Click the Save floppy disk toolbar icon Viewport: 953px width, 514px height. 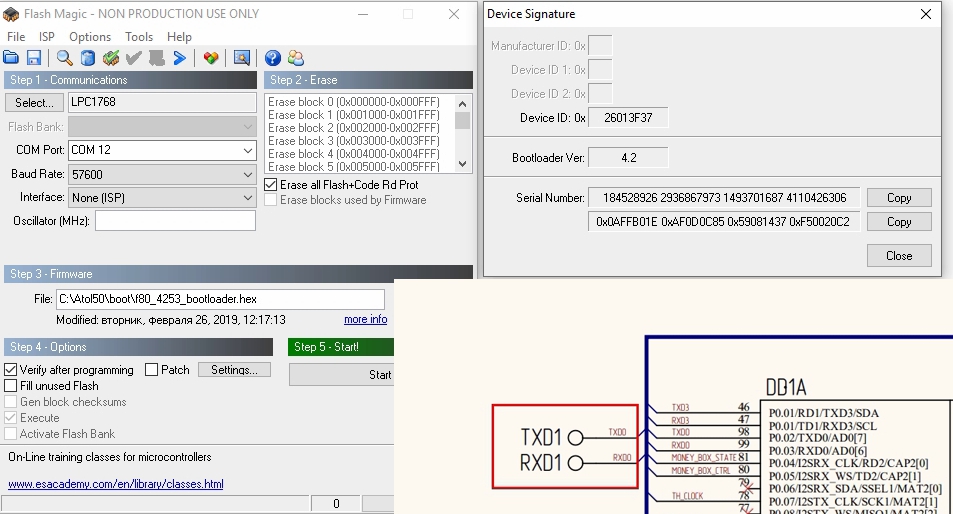pos(34,58)
